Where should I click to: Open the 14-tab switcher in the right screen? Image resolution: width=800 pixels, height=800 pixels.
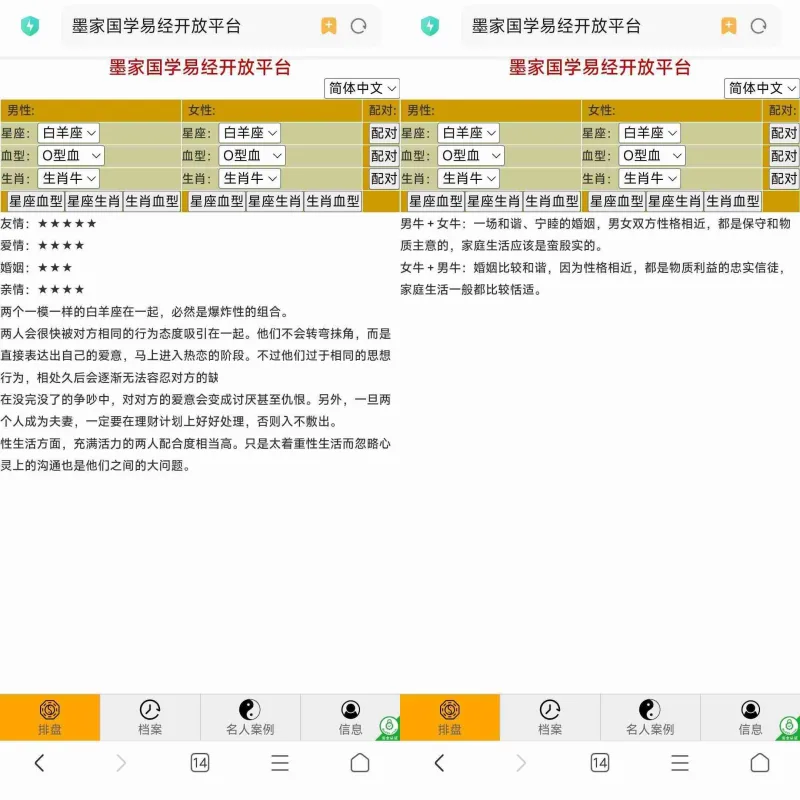coord(599,763)
